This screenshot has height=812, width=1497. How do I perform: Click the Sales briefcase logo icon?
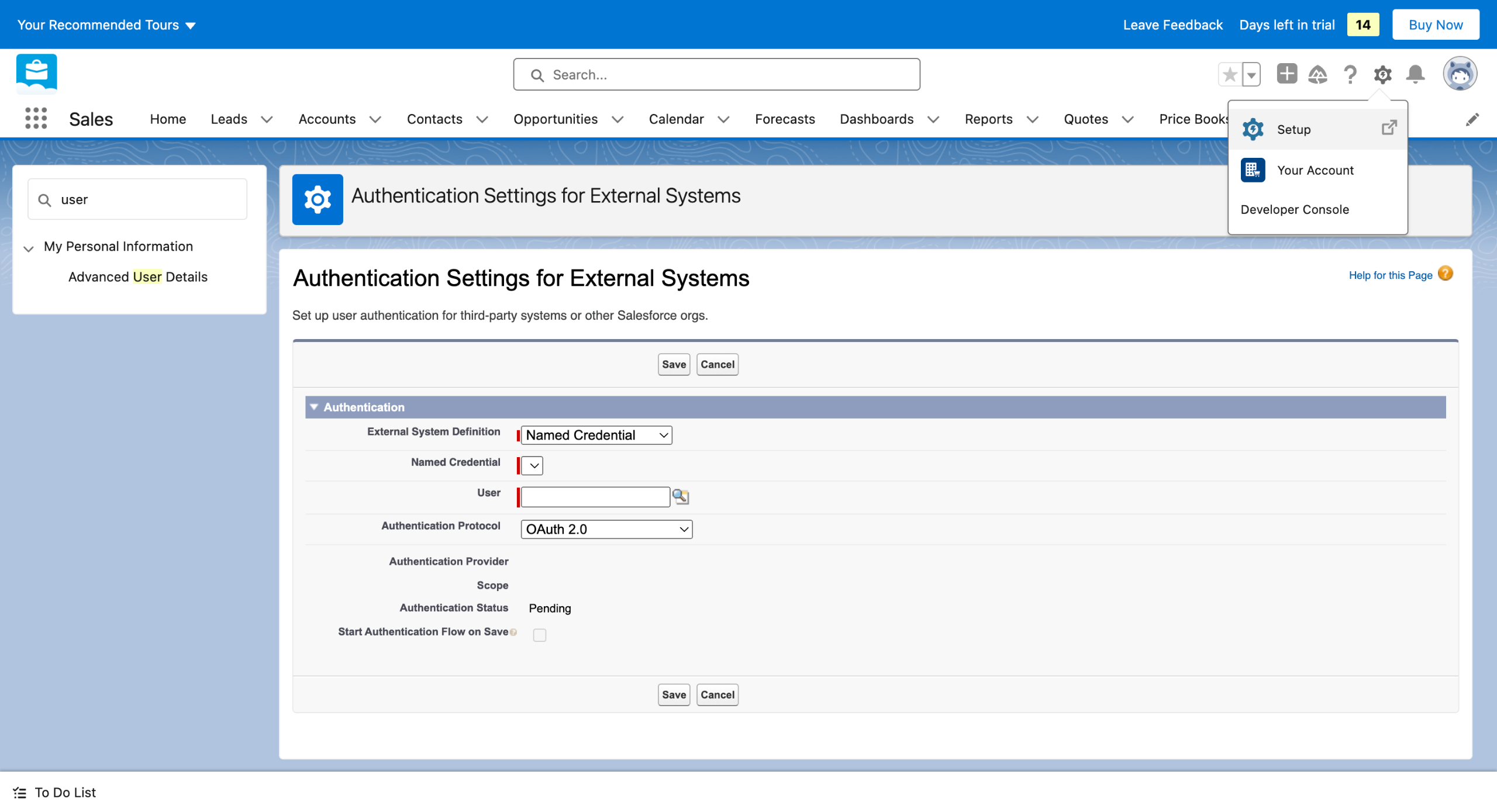(37, 74)
